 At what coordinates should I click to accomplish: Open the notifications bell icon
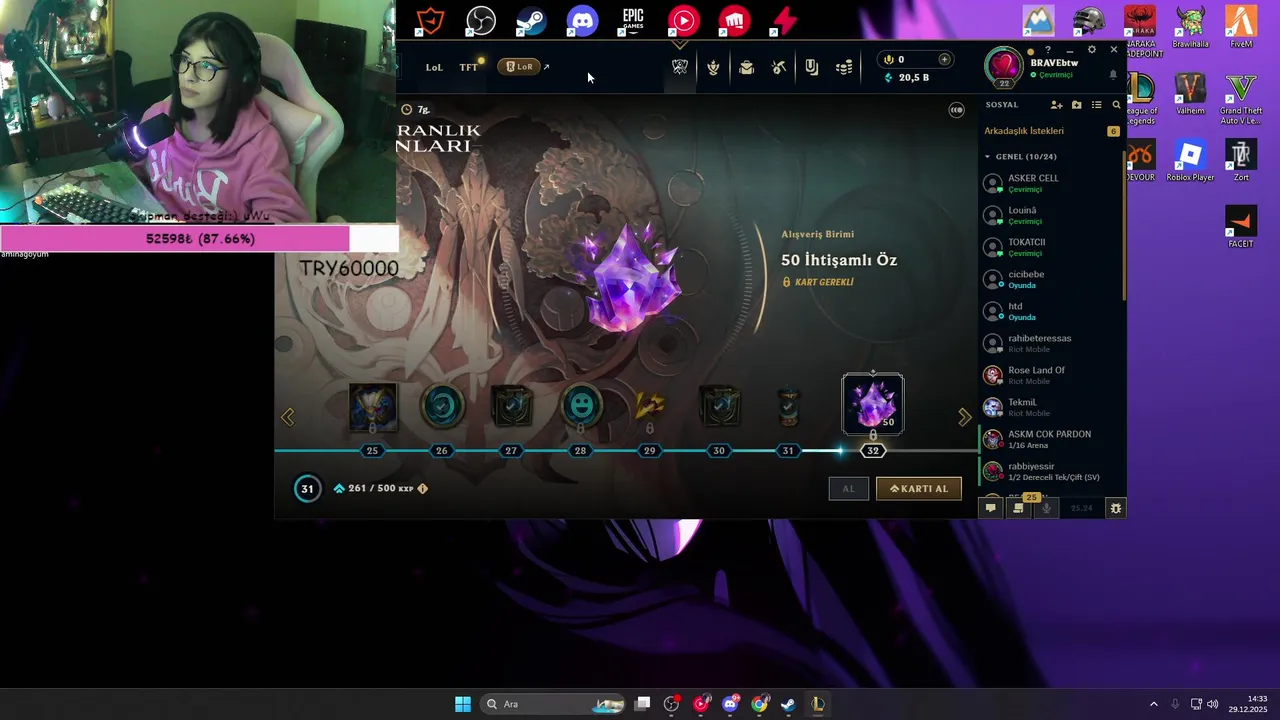pos(1113,74)
